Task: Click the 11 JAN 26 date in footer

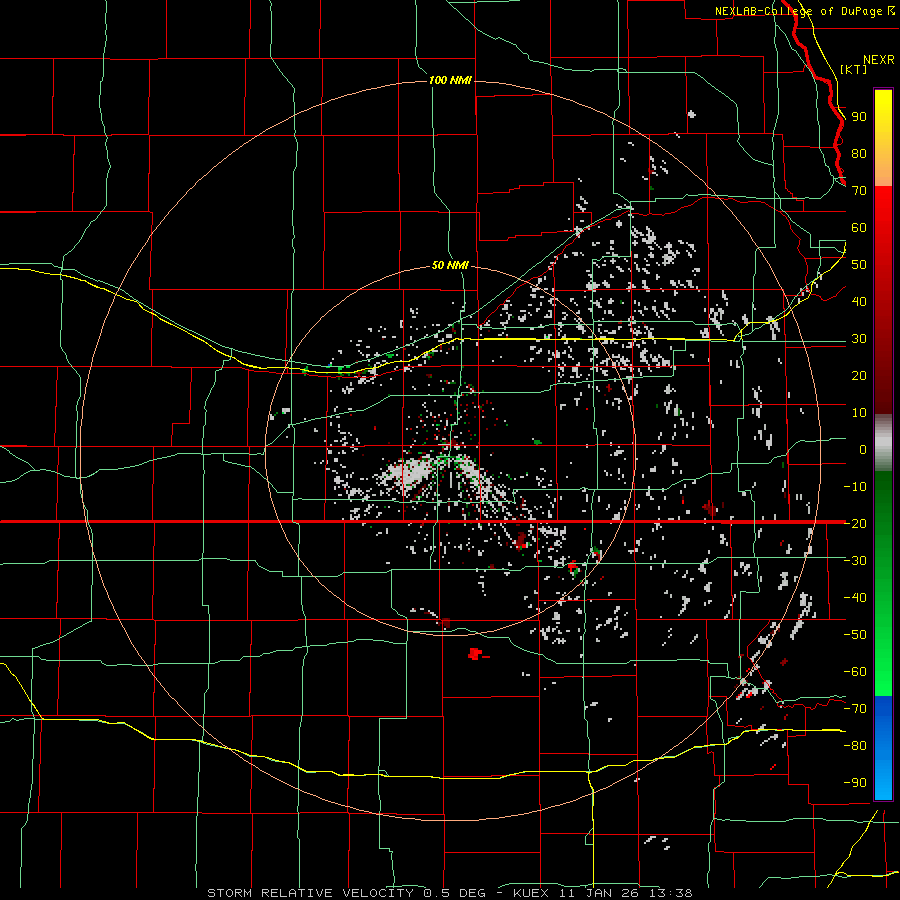Action: tap(599, 893)
